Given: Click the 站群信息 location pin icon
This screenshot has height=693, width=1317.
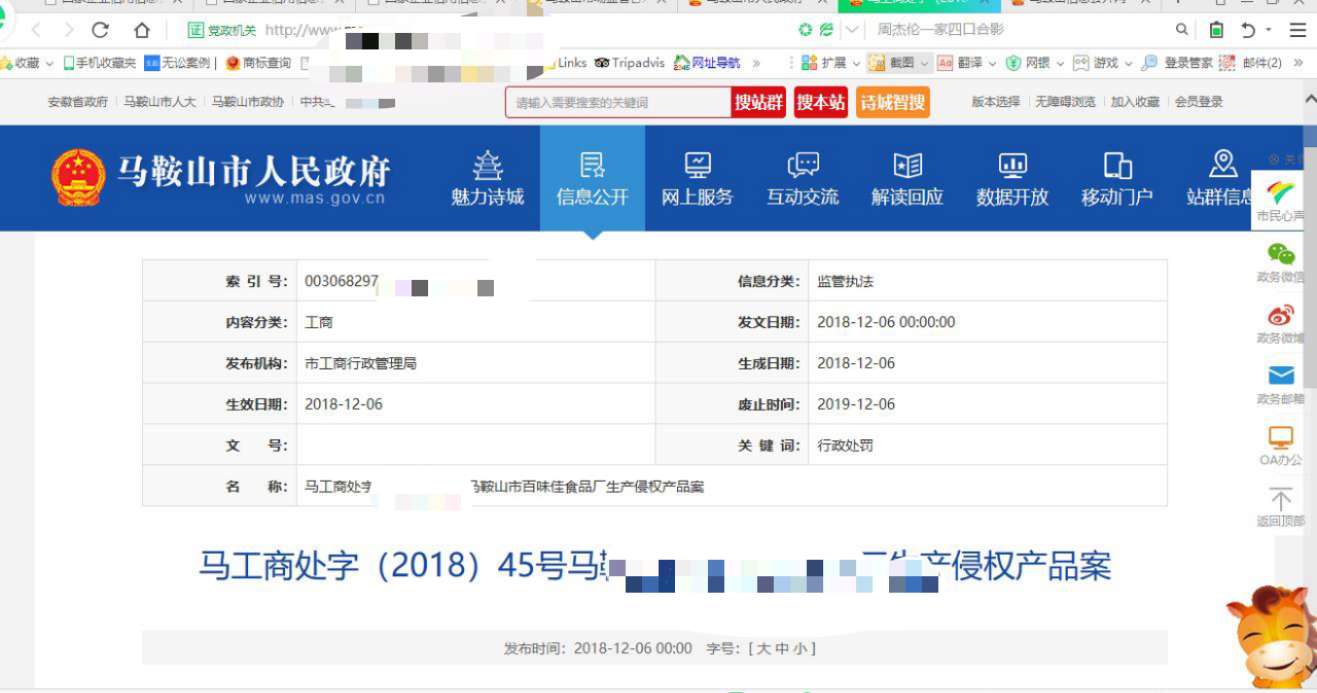Looking at the screenshot, I should point(1221,163).
